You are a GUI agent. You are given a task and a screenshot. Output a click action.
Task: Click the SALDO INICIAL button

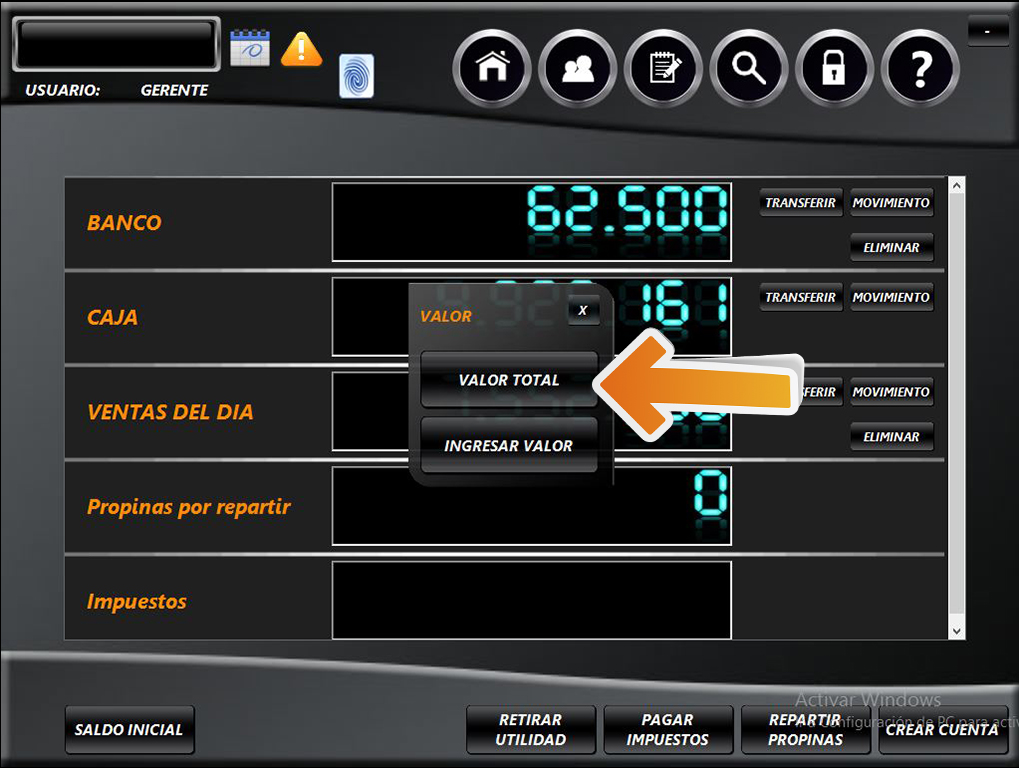129,730
